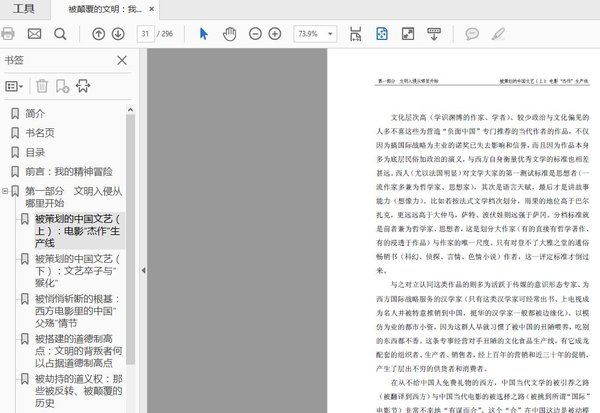Image resolution: width=600 pixels, height=413 pixels.
Task: Click the read mode download-arrow icon
Action: coord(434,34)
